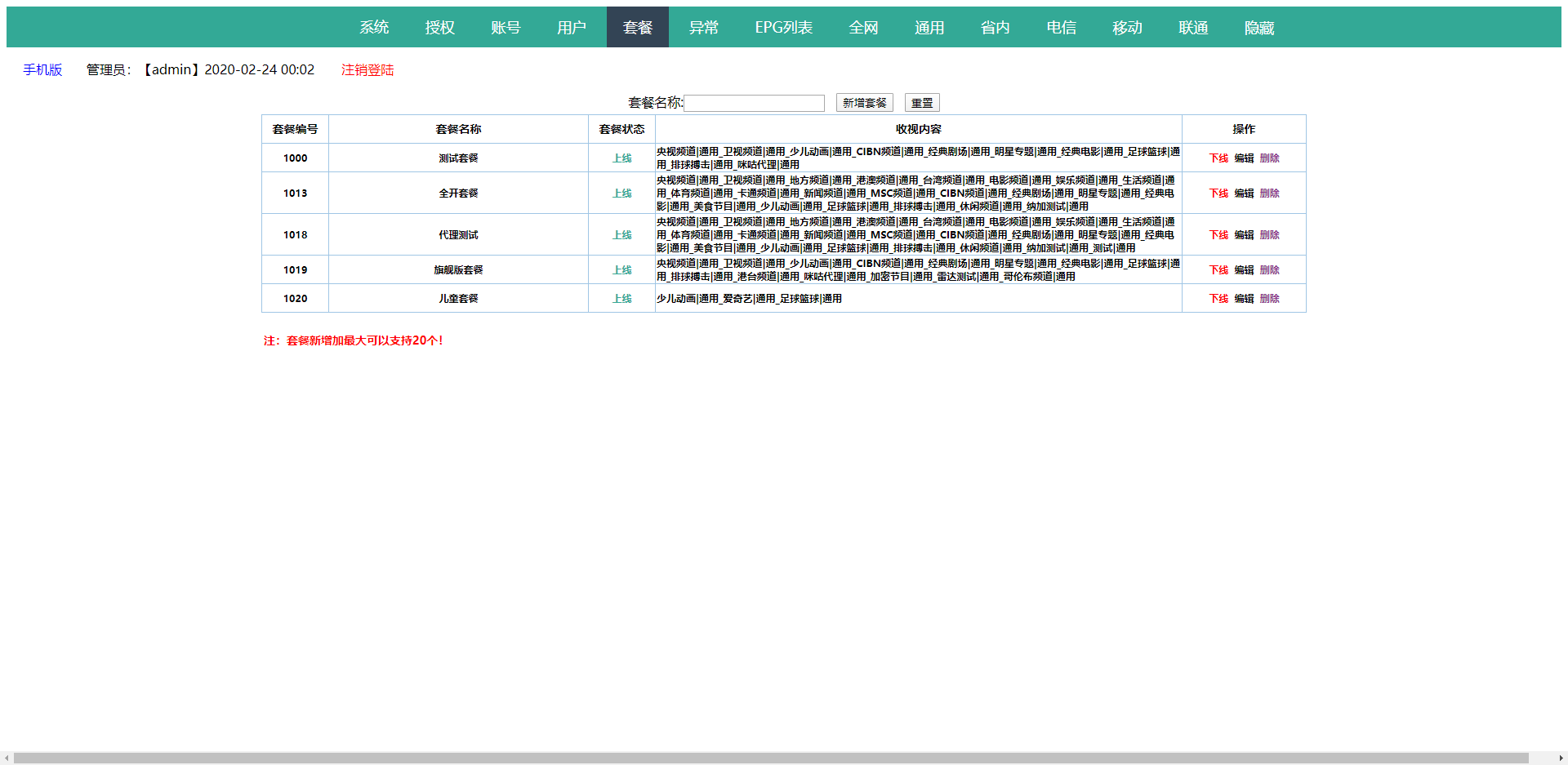Take package 1000 offline with 下线
Image resolution: width=1568 pixels, height=765 pixels.
[x=1218, y=158]
